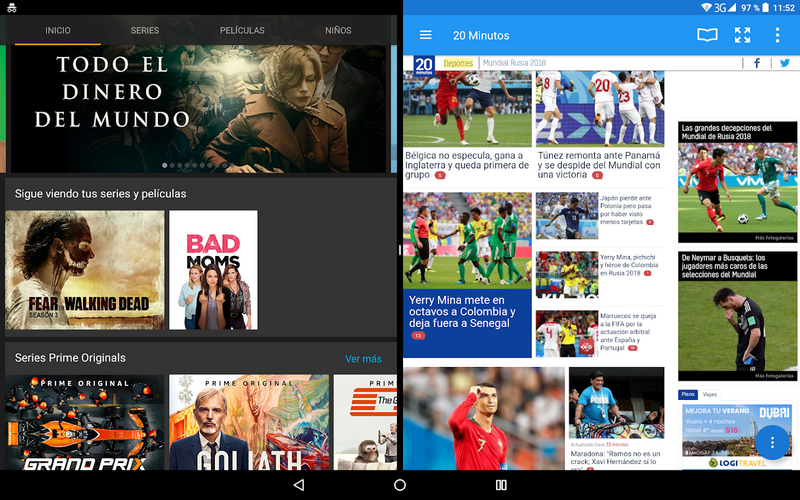Viewport: 800px width, 500px height.
Task: Tap the Japan player photo thumbnail
Action: pyautogui.click(x=567, y=216)
